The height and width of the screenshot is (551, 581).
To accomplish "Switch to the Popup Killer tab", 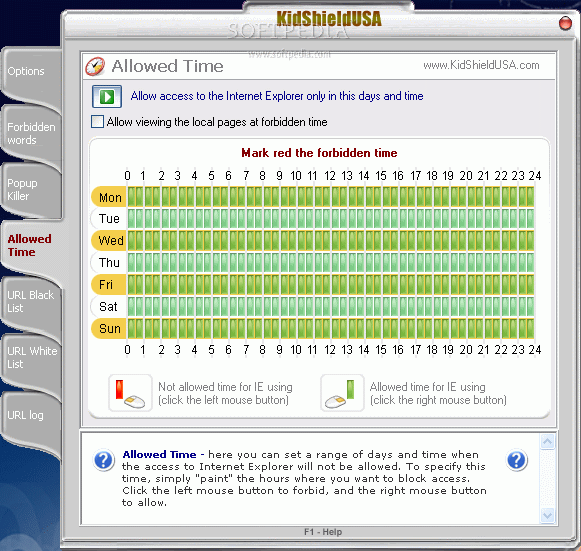I will [31, 190].
